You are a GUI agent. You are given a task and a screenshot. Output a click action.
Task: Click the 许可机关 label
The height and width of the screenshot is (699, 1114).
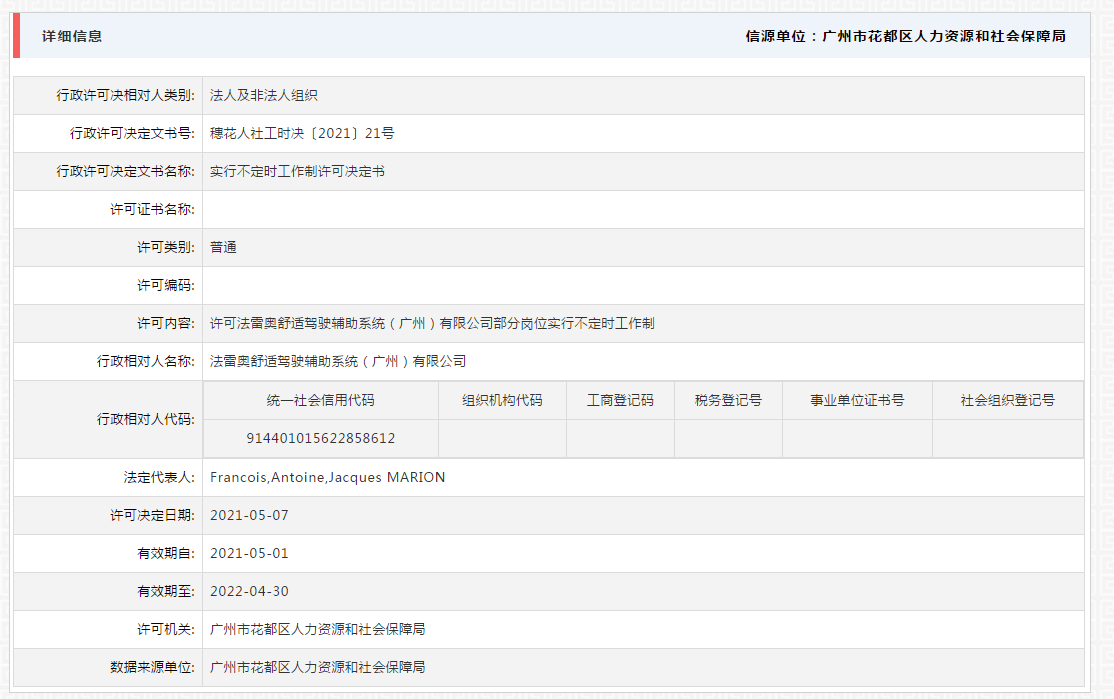166,629
